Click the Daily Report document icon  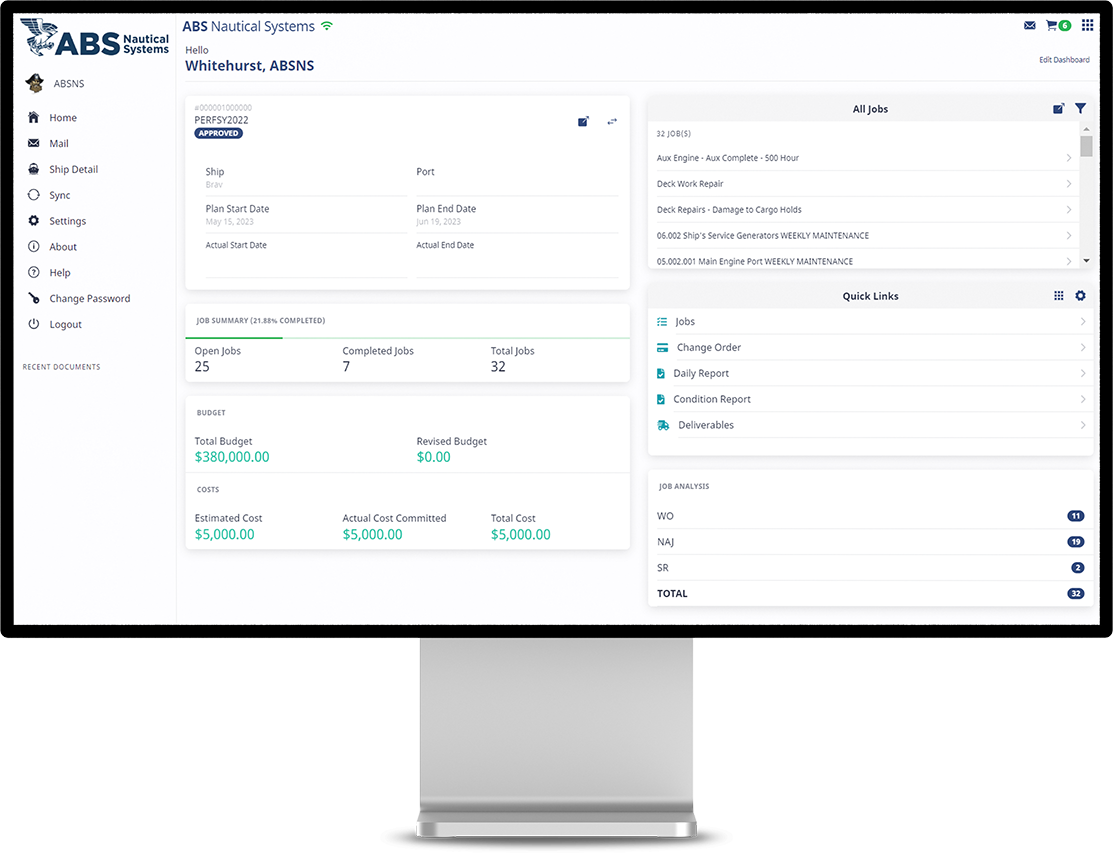[x=661, y=373]
